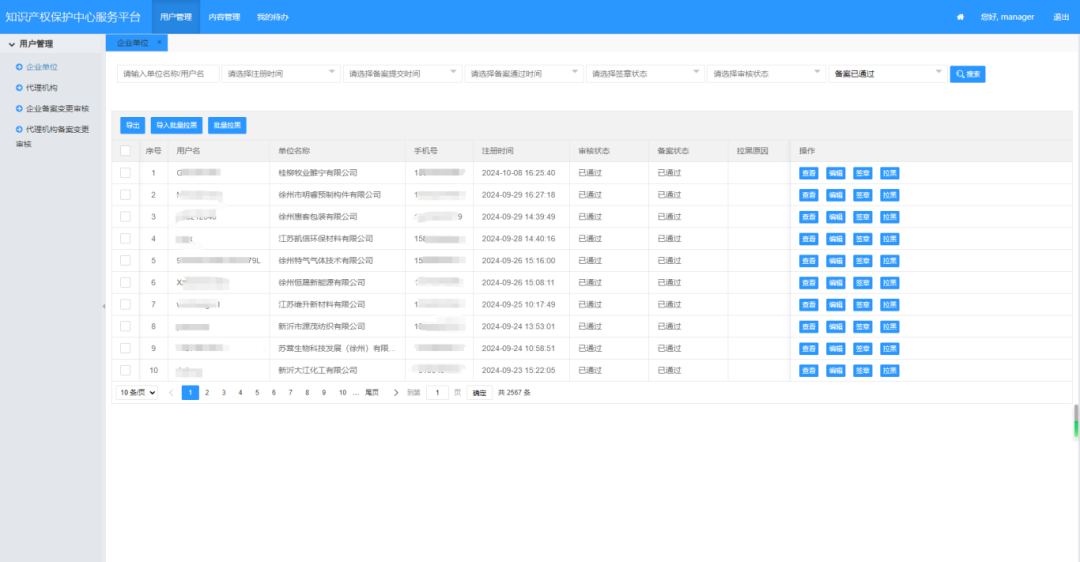Close the 企业单位 tab with its x
This screenshot has width=1080, height=562.
click(159, 43)
